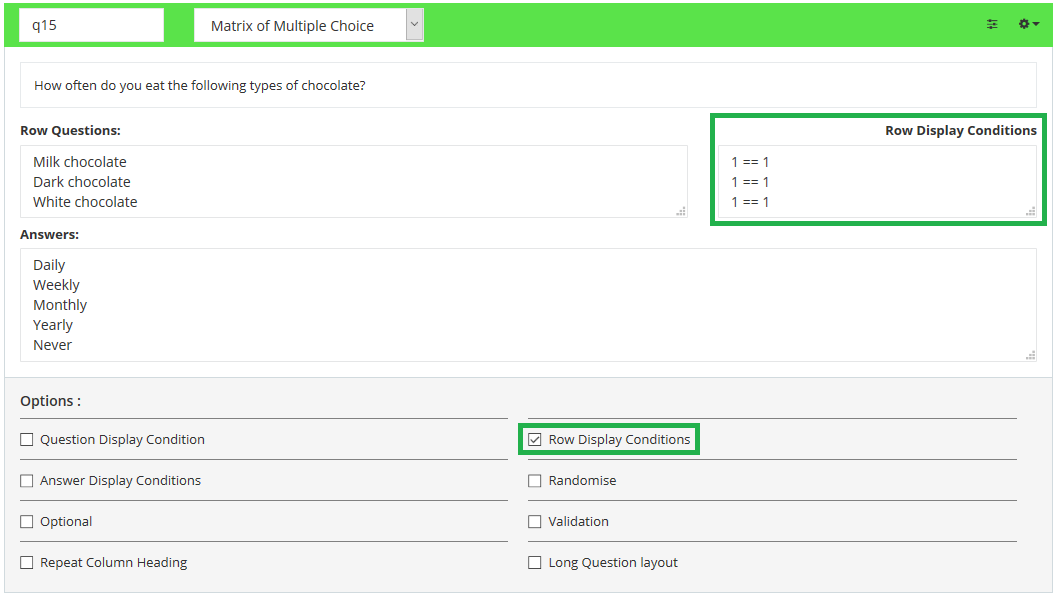
Task: Open the question options sliders icon
Action: pos(992,24)
